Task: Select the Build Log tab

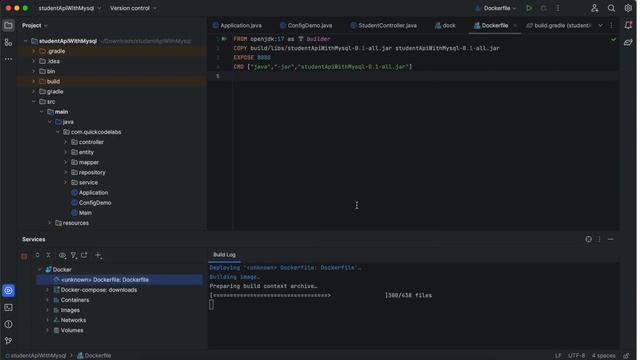Action: (225, 255)
